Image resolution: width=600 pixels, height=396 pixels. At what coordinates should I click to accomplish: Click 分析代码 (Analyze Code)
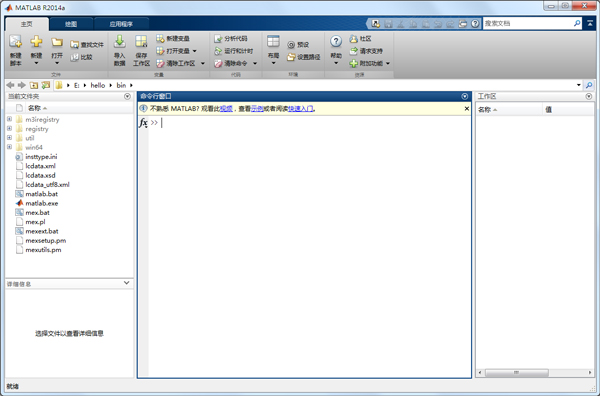coord(231,39)
